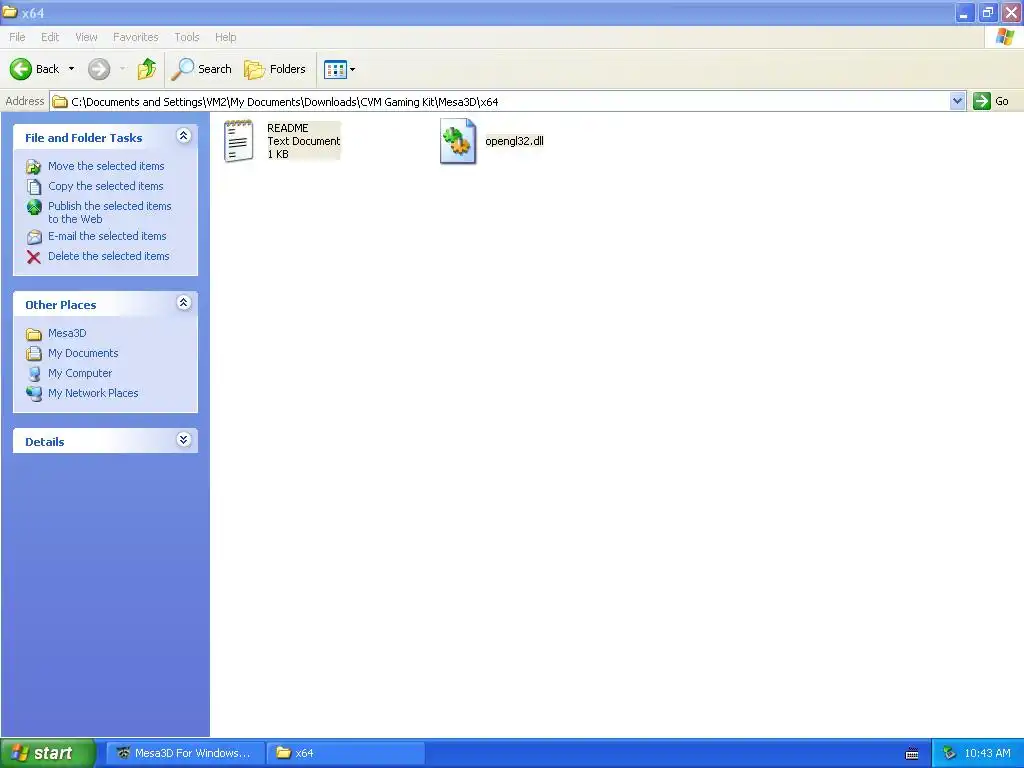The height and width of the screenshot is (768, 1024).
Task: Open the Start menu
Action: tap(48, 753)
